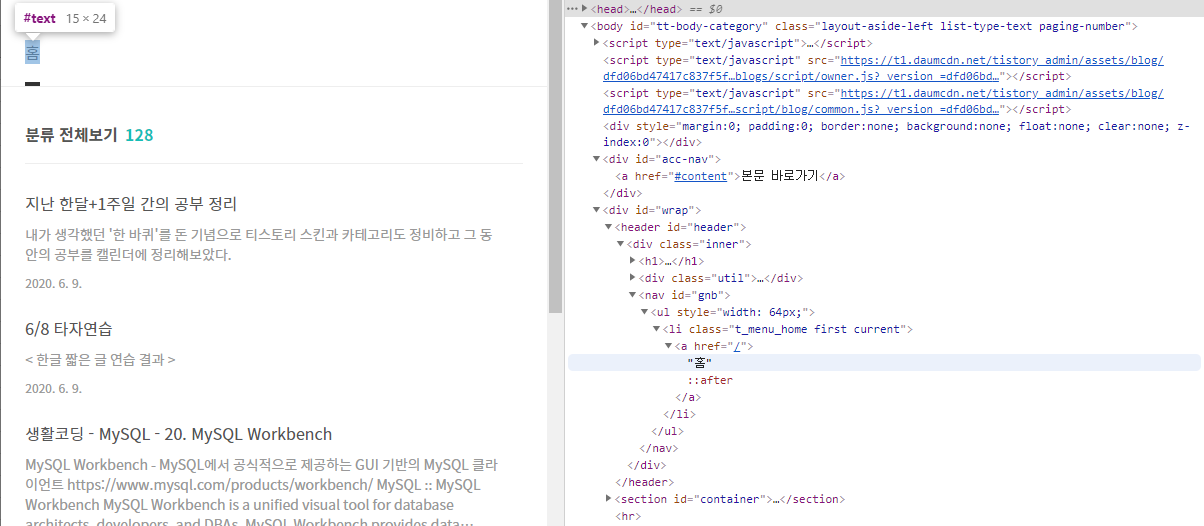The height and width of the screenshot is (526, 1204).
Task: Open the owner.js script source link
Action: (x=883, y=68)
